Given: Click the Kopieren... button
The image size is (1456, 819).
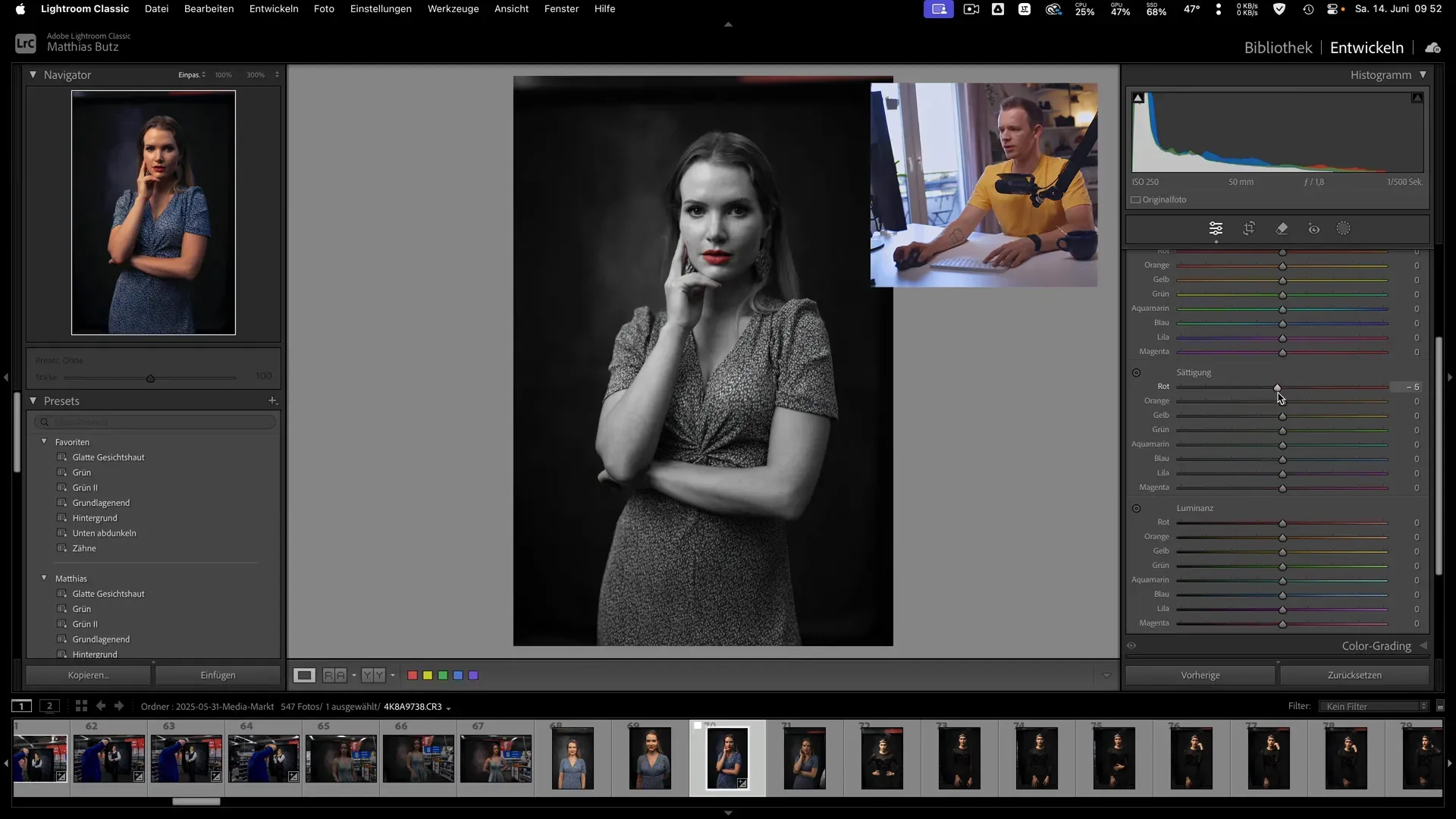Looking at the screenshot, I should click(89, 675).
